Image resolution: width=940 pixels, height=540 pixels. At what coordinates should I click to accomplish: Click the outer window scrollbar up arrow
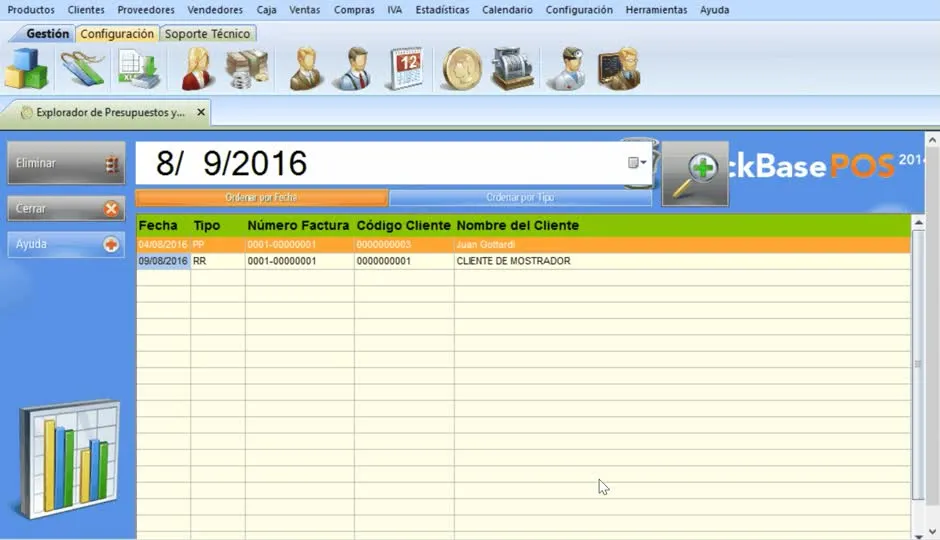[x=932, y=140]
